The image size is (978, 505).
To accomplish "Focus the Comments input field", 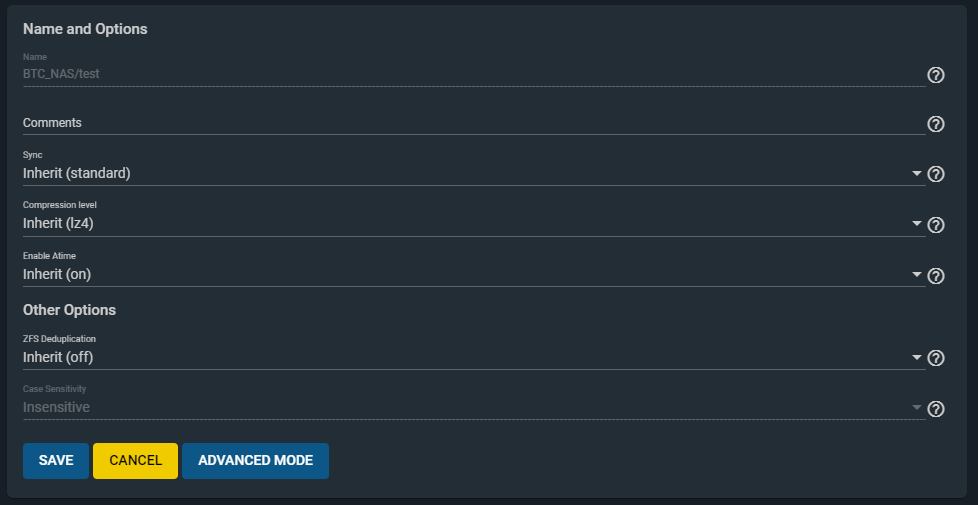I will coord(470,123).
